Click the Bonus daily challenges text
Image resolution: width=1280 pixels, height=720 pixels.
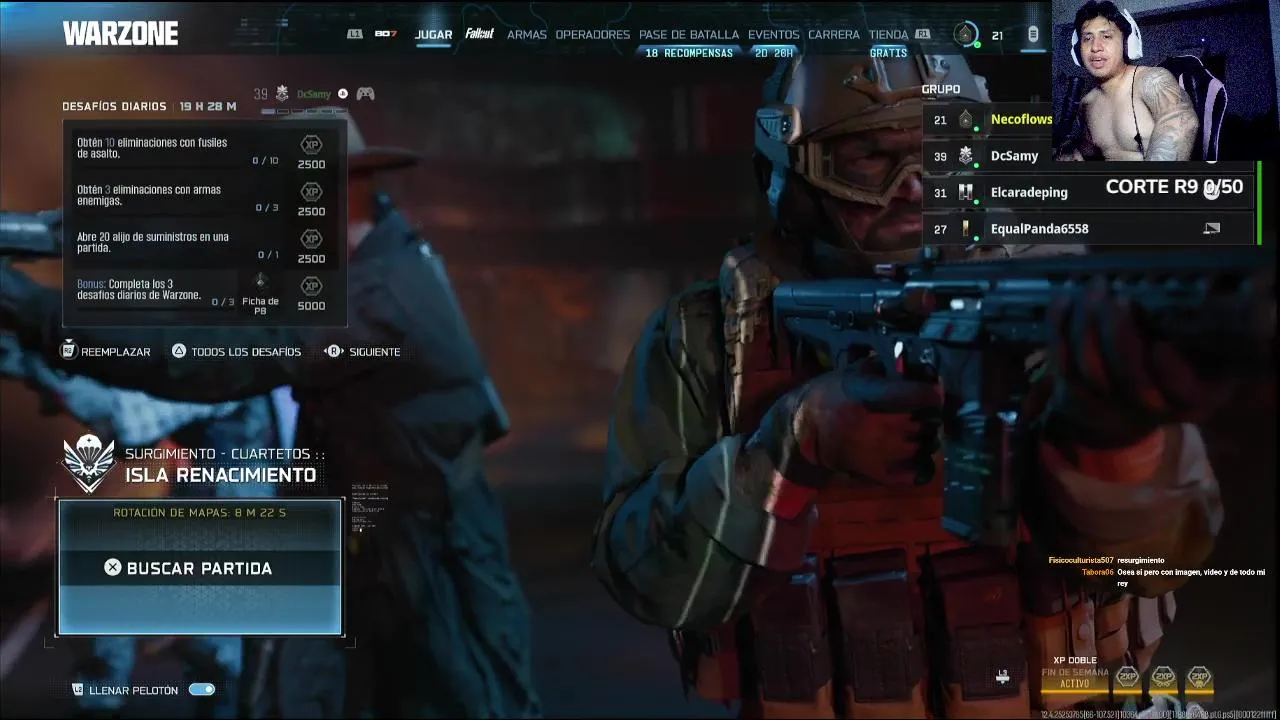[139, 289]
